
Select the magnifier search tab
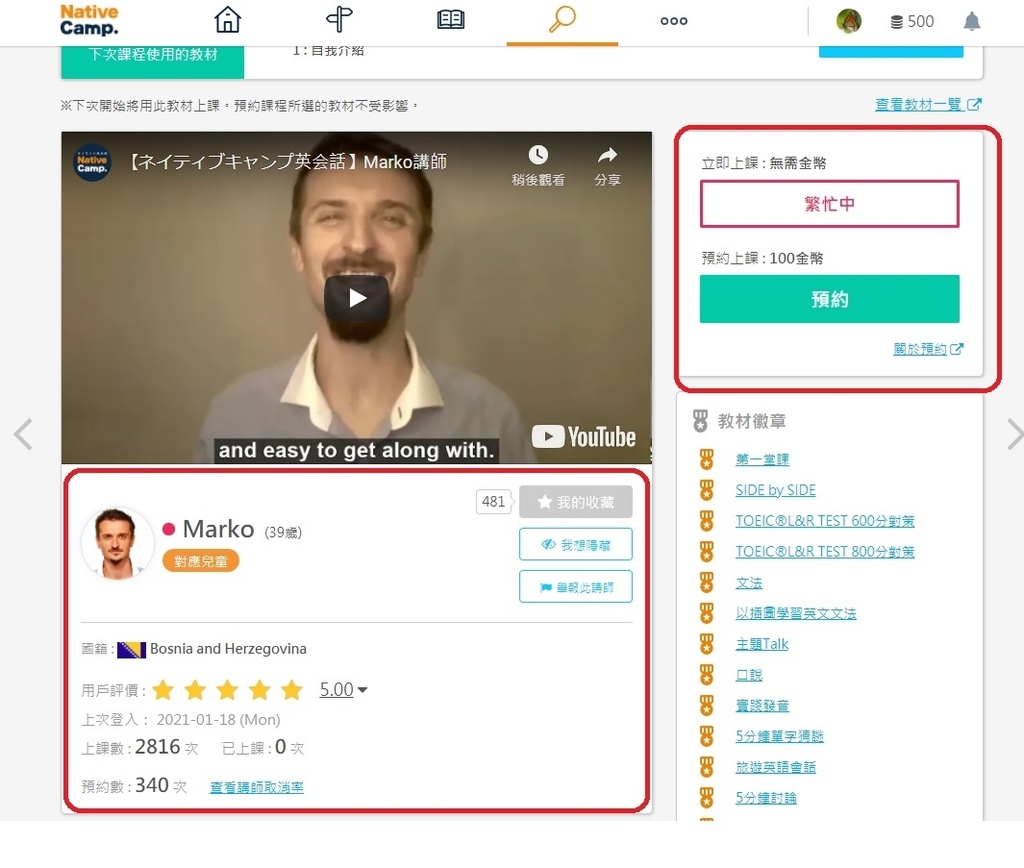coord(562,20)
